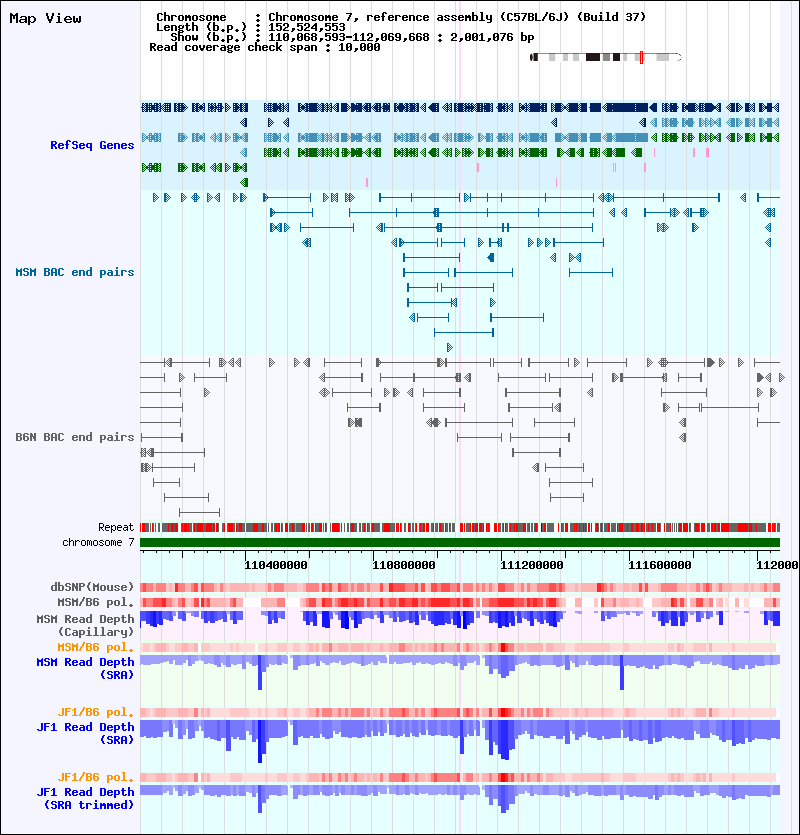
Task: Click the Chromosome 7 reference assembly text
Action: click(x=457, y=17)
